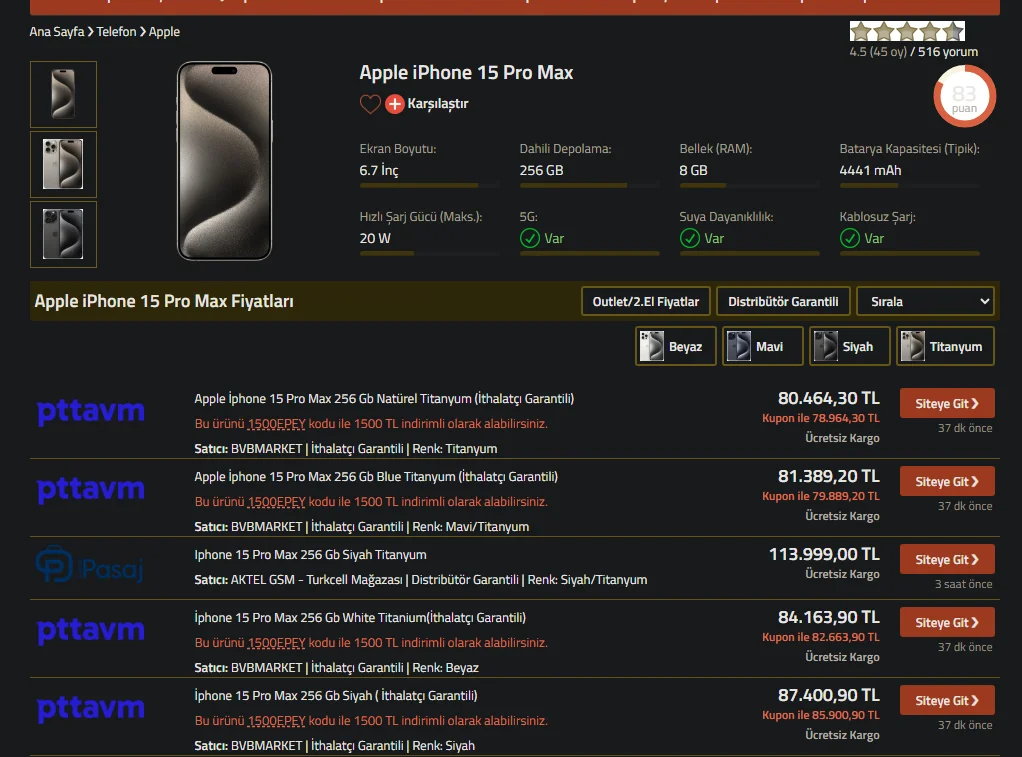Click Siteye Git for 80.464,30 TL offer
The width and height of the screenshot is (1022, 757).
(x=947, y=404)
